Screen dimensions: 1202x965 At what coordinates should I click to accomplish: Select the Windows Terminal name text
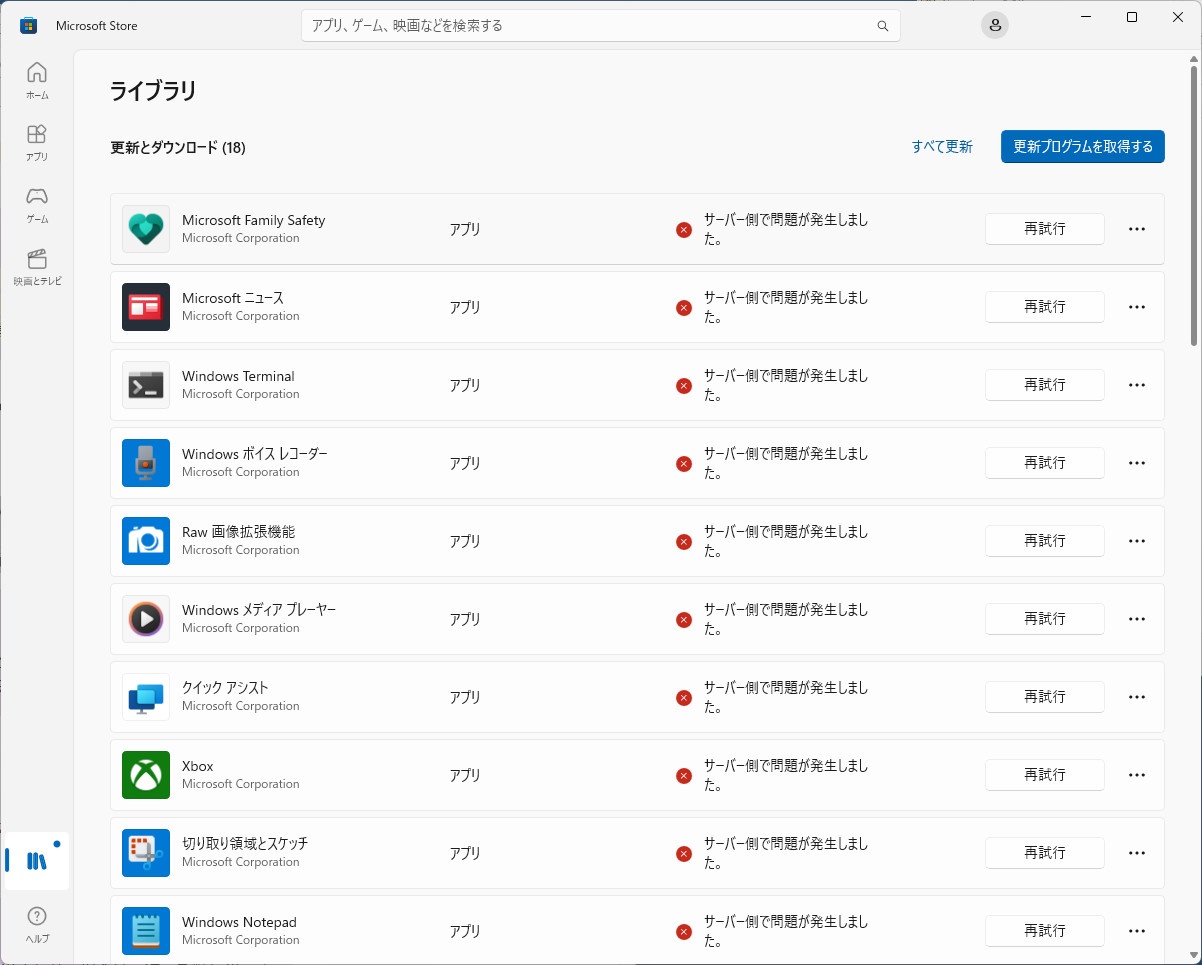pyautogui.click(x=238, y=376)
